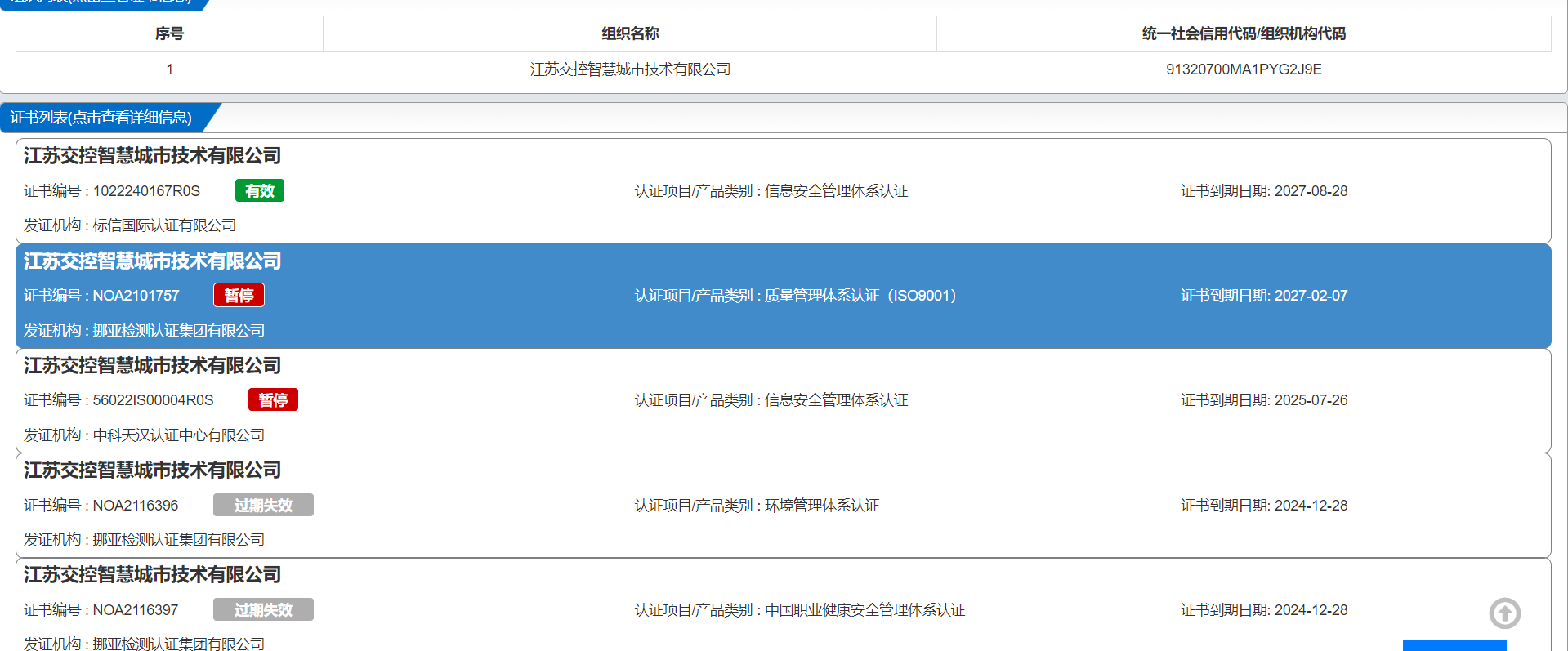The width and height of the screenshot is (1568, 651).
Task: Click expiry date 2024-12-28 for 中国职业健康安全管理体系认证
Action: click(1311, 610)
